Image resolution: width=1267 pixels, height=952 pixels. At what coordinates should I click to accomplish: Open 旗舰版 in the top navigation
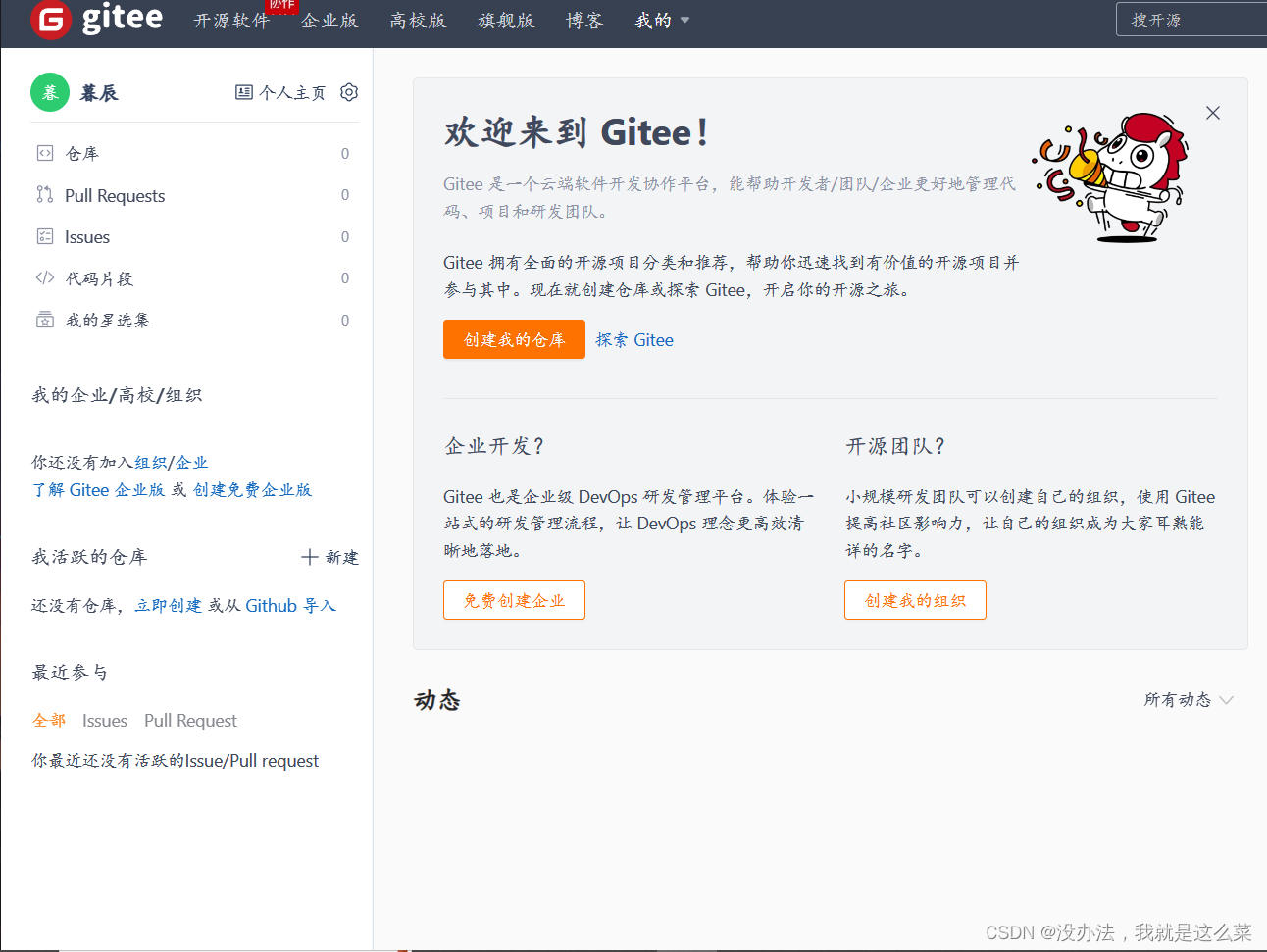point(506,21)
